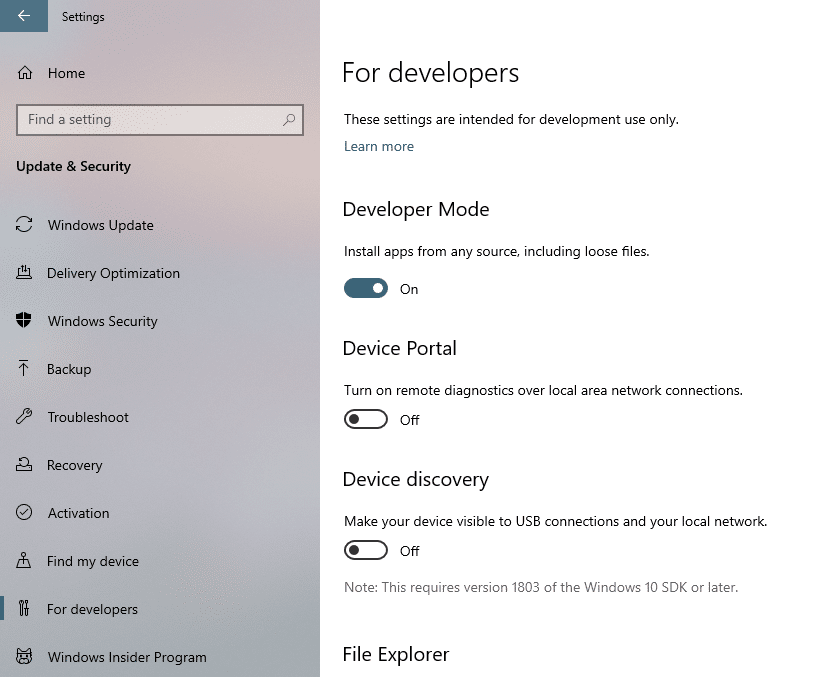
Task: Select For developers in the sidebar
Action: click(x=160, y=609)
